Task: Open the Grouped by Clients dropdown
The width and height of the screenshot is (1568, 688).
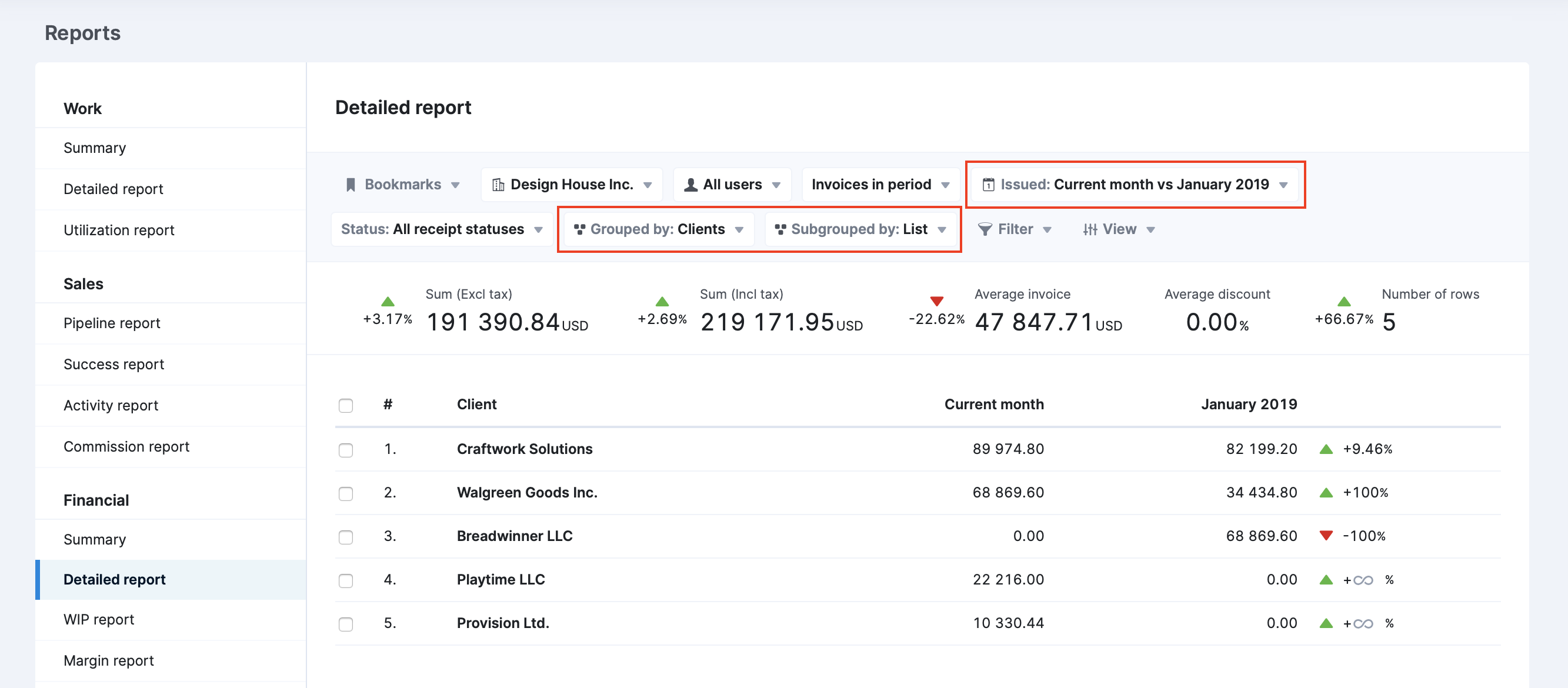Action: point(659,229)
